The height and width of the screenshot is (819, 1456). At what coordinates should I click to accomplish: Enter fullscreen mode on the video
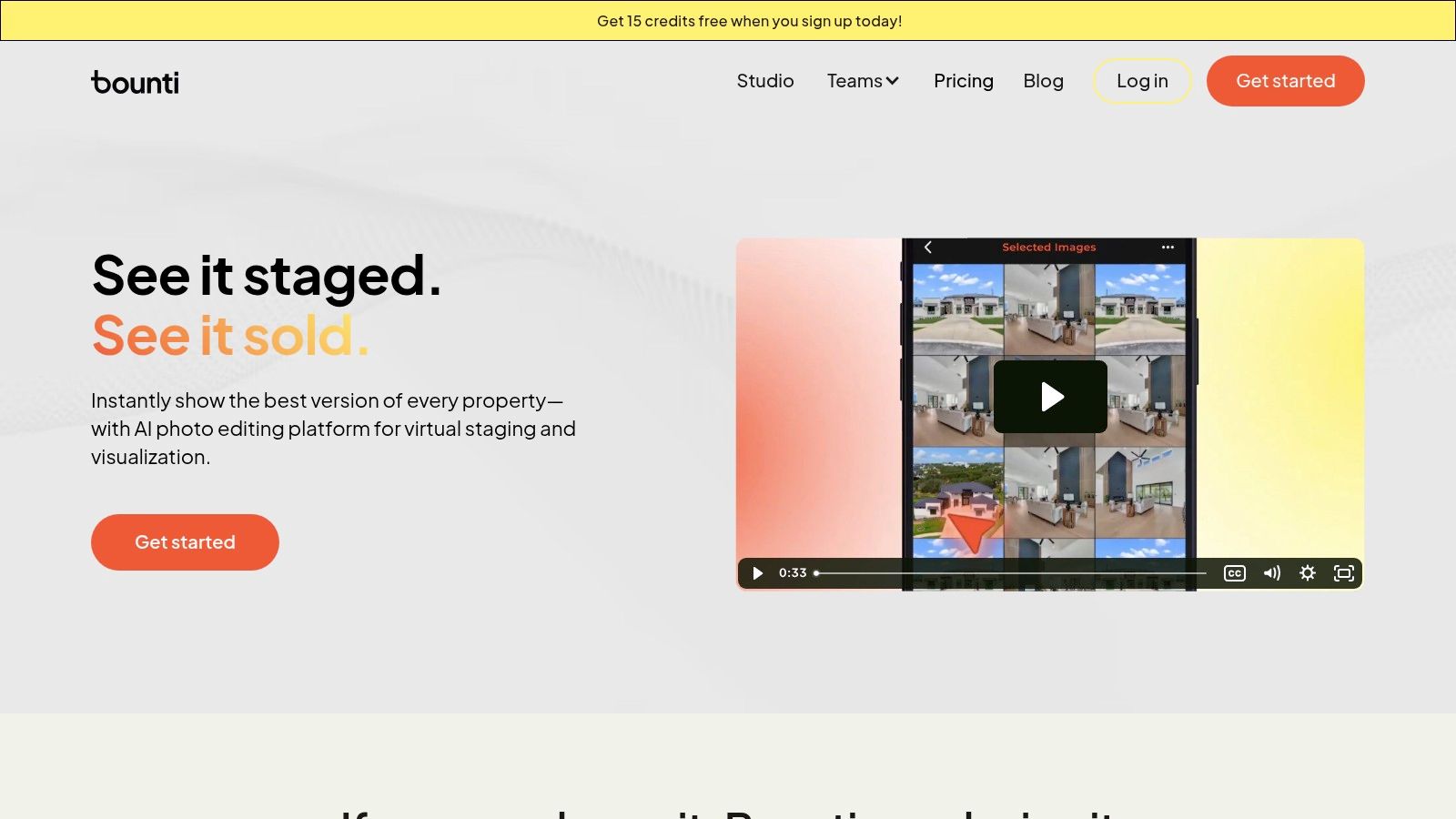tap(1344, 573)
